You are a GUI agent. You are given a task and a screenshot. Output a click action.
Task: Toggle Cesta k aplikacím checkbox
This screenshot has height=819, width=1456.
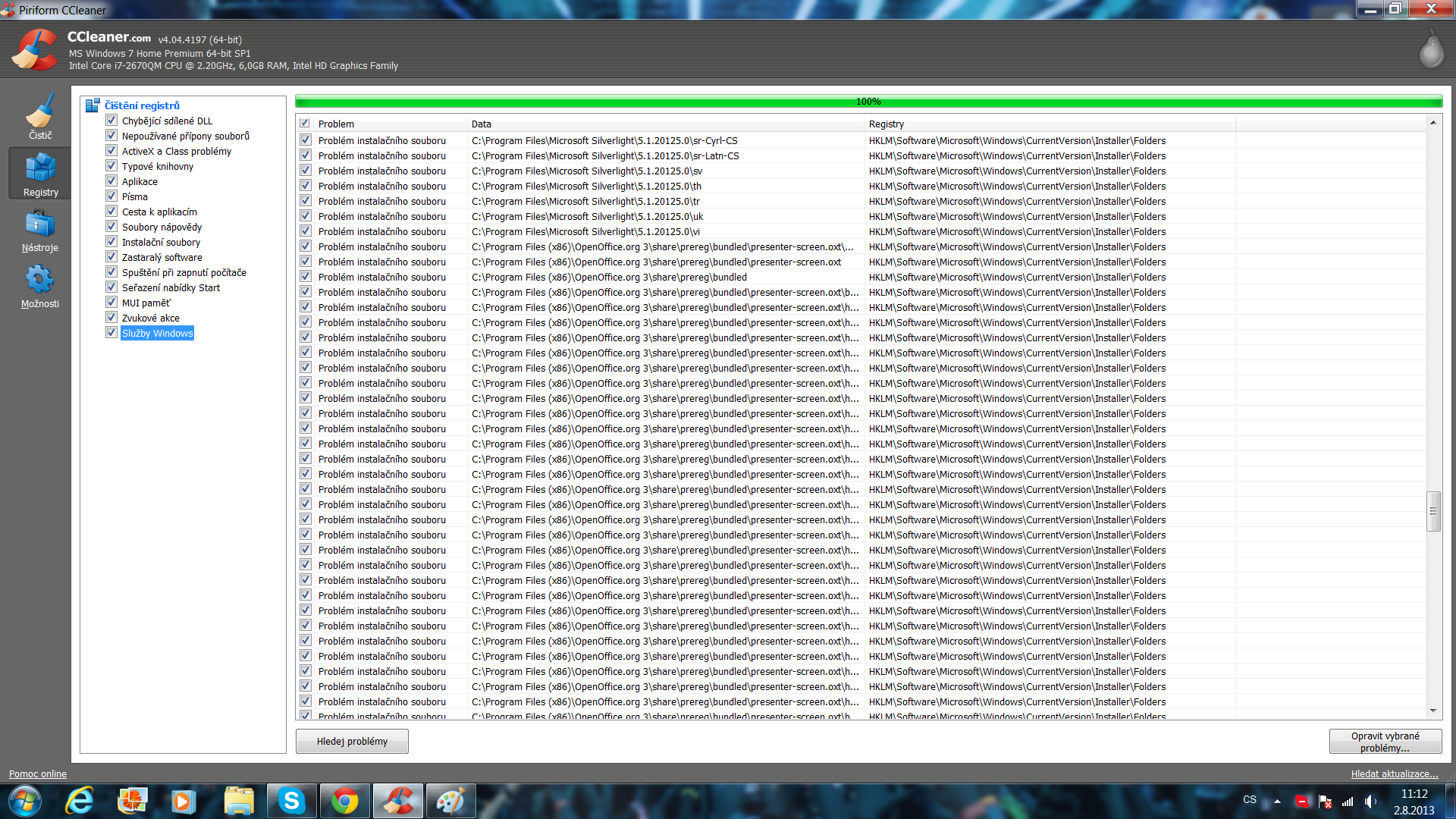111,212
